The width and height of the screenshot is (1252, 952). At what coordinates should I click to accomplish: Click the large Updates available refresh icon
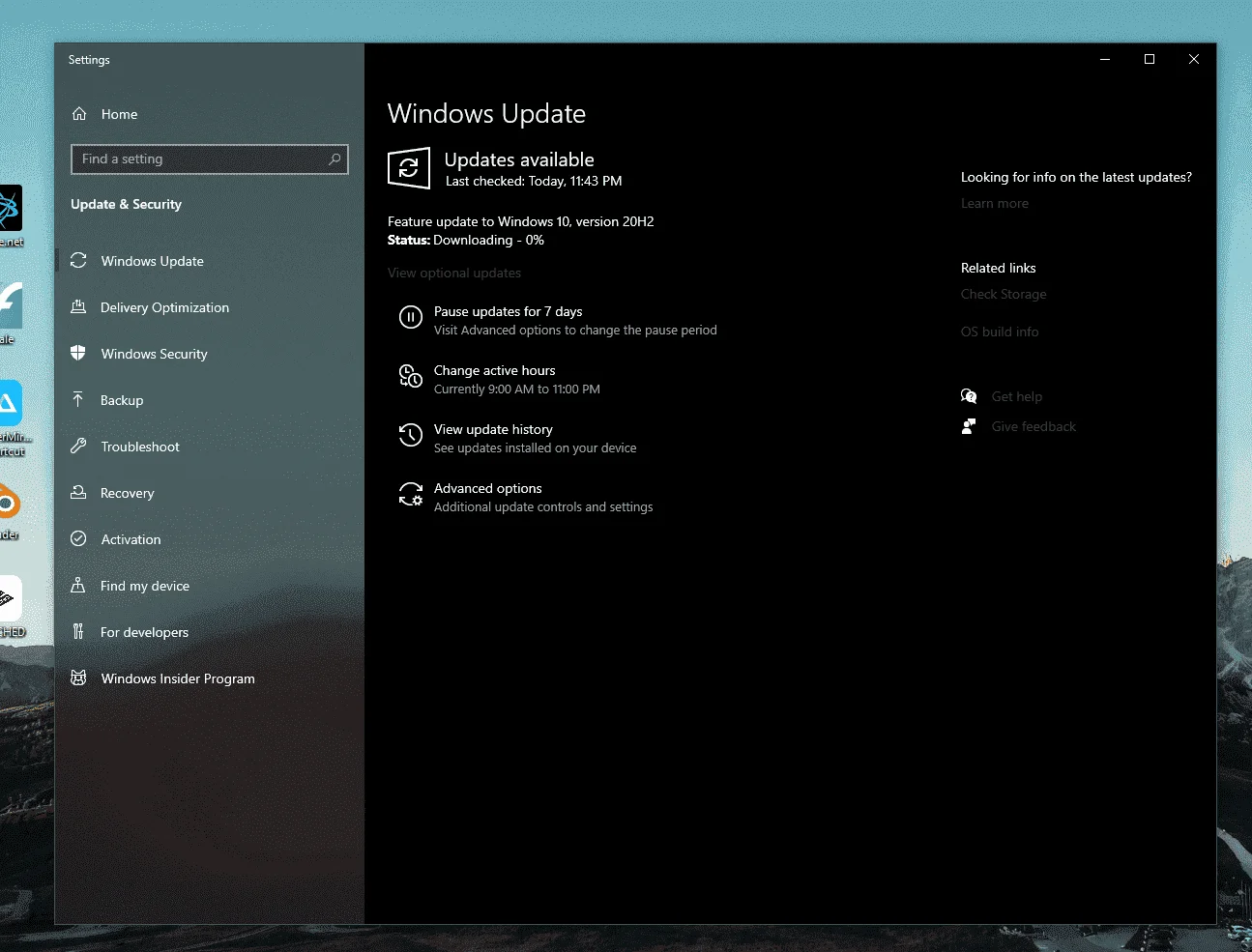tap(409, 168)
